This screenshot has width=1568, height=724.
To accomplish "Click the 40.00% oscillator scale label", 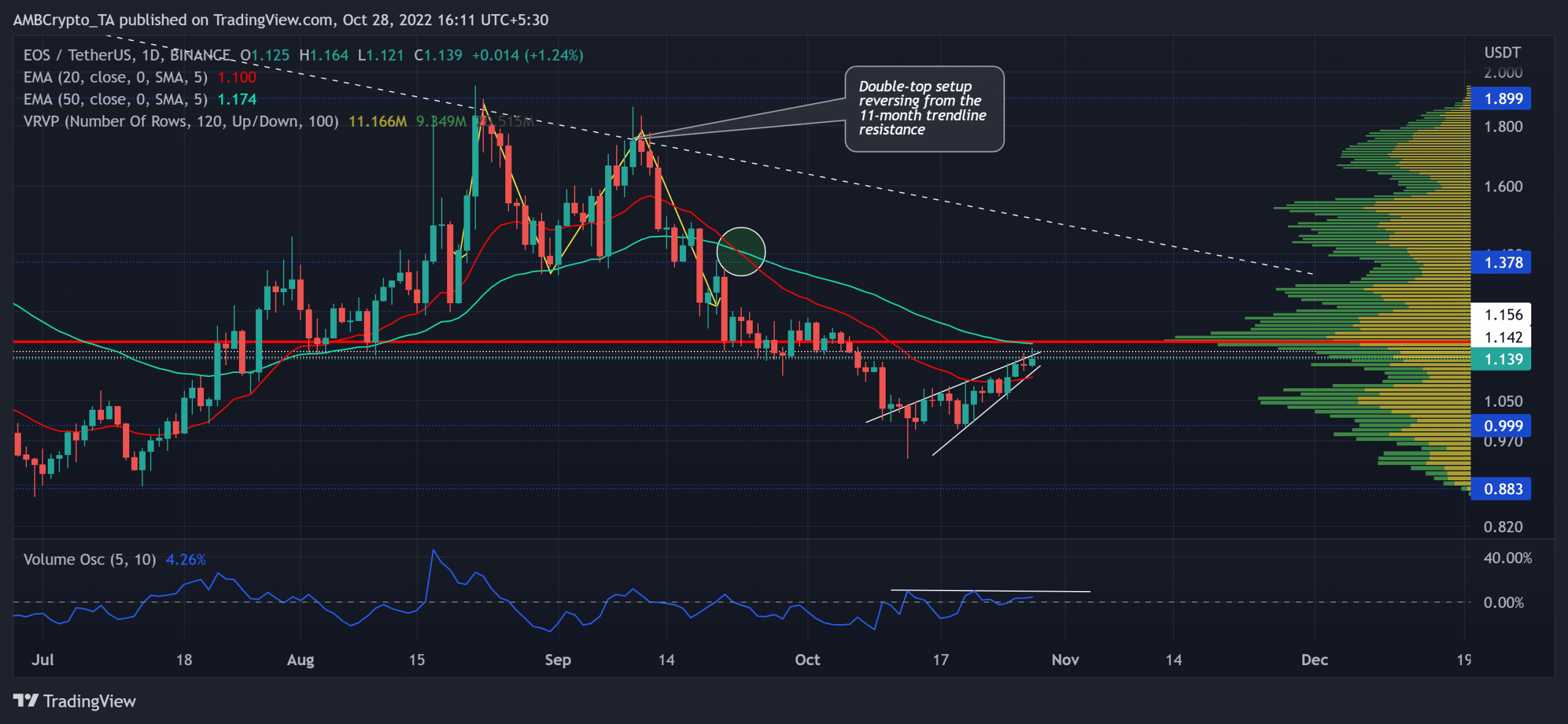I will (x=1507, y=558).
